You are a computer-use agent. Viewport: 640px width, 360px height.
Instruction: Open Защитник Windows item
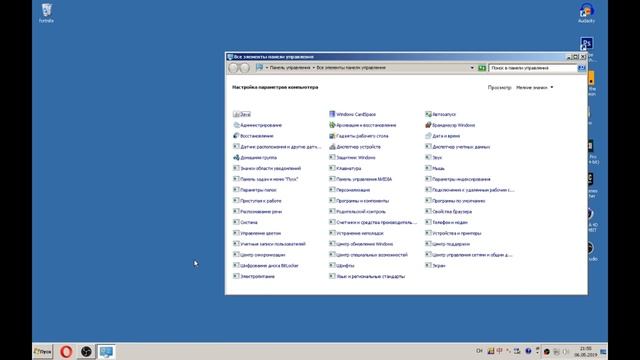pos(353,158)
